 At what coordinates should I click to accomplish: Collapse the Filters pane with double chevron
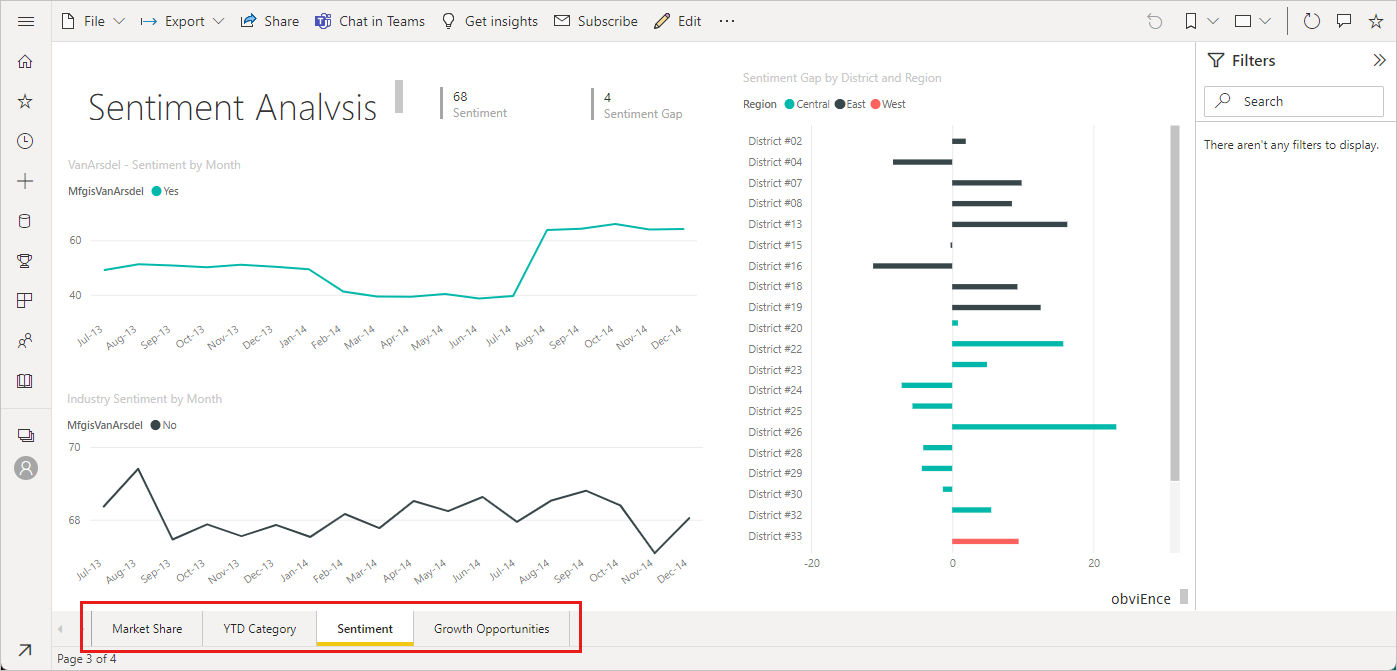coord(1379,60)
